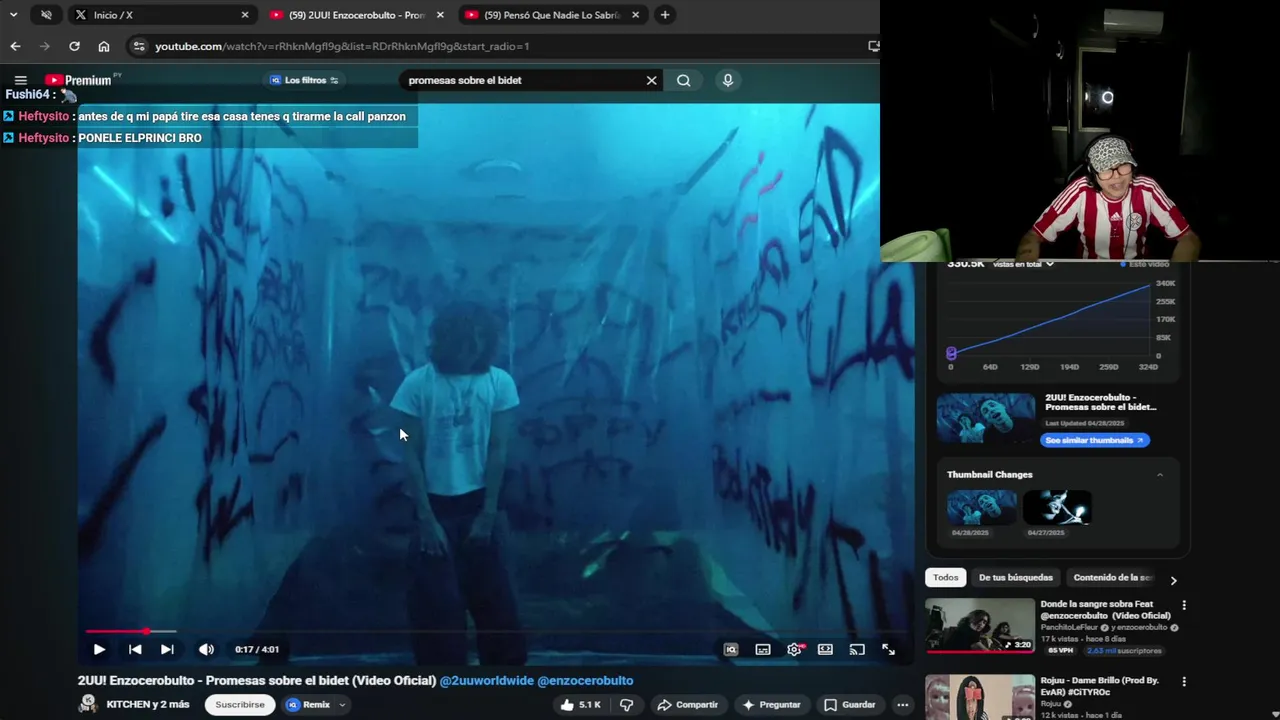Start voice search with microphone

pos(728,80)
